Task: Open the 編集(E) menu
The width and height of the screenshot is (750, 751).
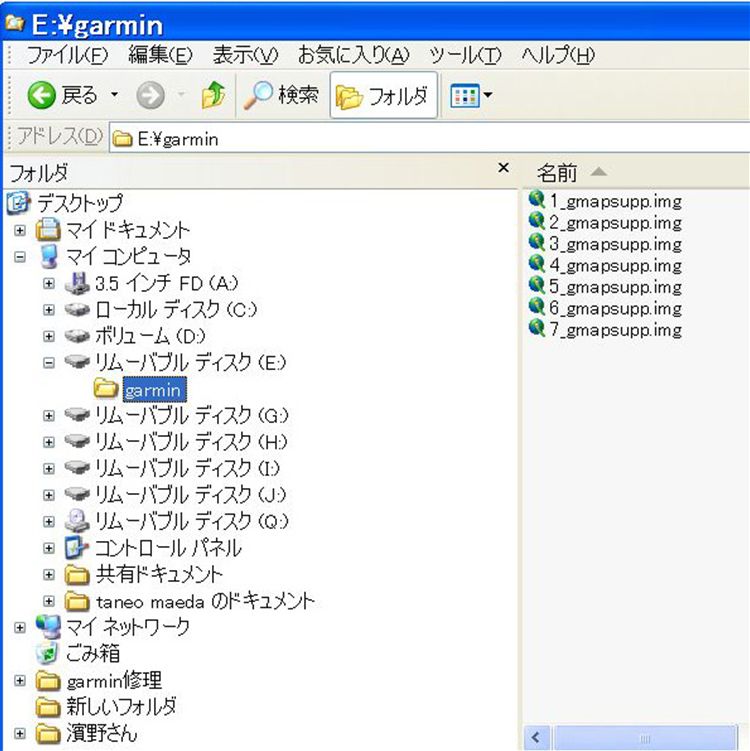Action: pyautogui.click(x=160, y=55)
